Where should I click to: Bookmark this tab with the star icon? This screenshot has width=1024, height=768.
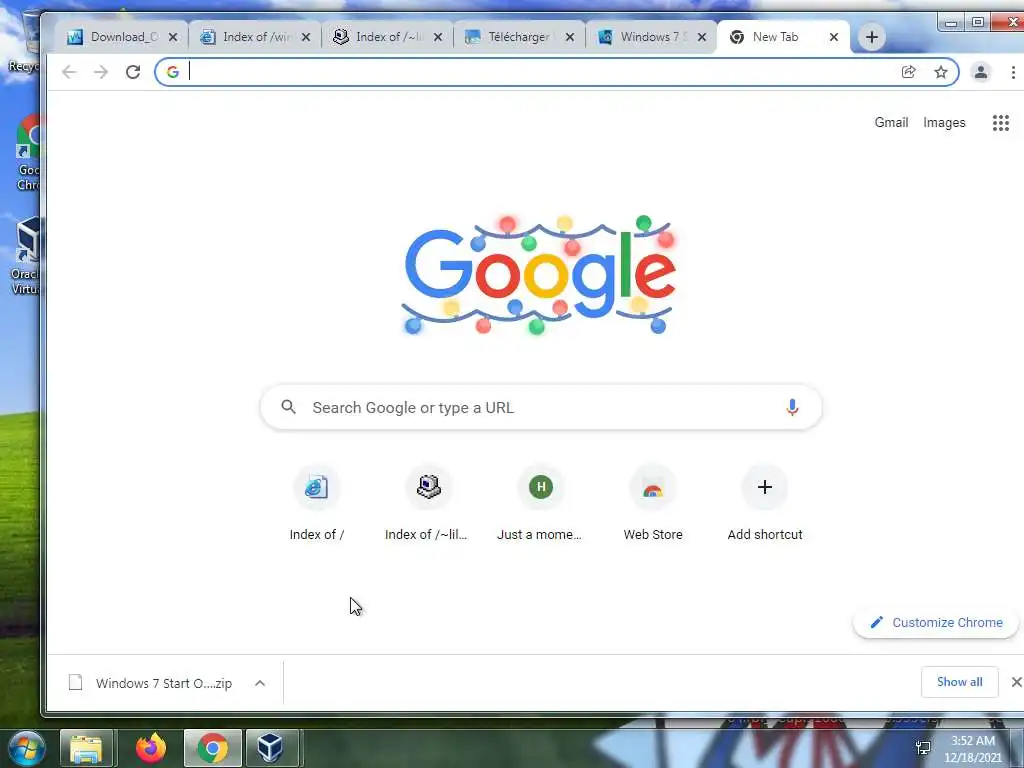pos(940,72)
